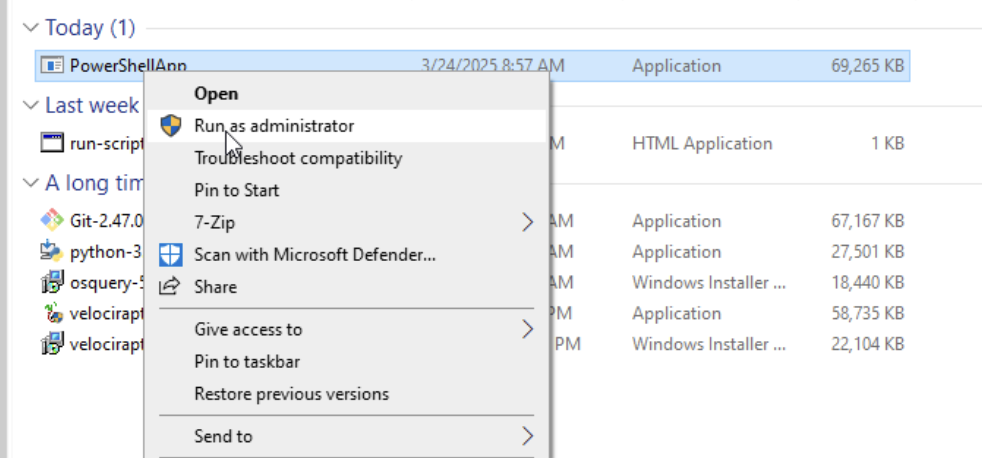Click the Microsoft Defender shield icon
The width and height of the screenshot is (982, 458).
click(170, 254)
